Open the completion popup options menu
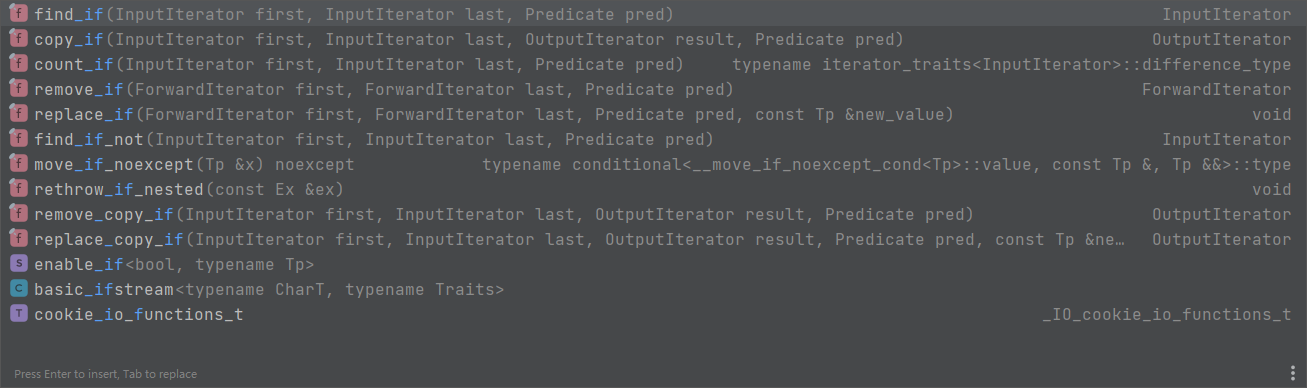1307x388 pixels. click(1293, 373)
